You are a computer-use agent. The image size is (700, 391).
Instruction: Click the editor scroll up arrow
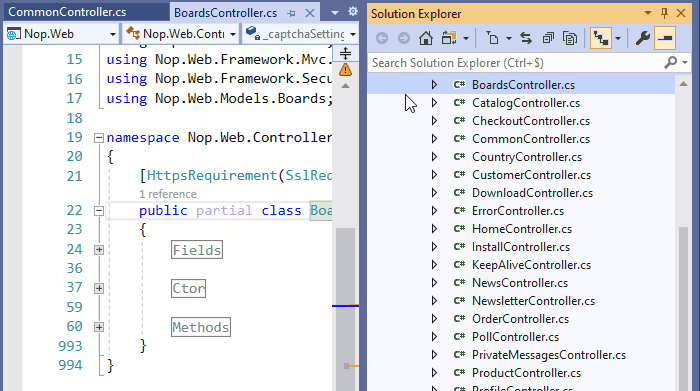click(x=346, y=86)
